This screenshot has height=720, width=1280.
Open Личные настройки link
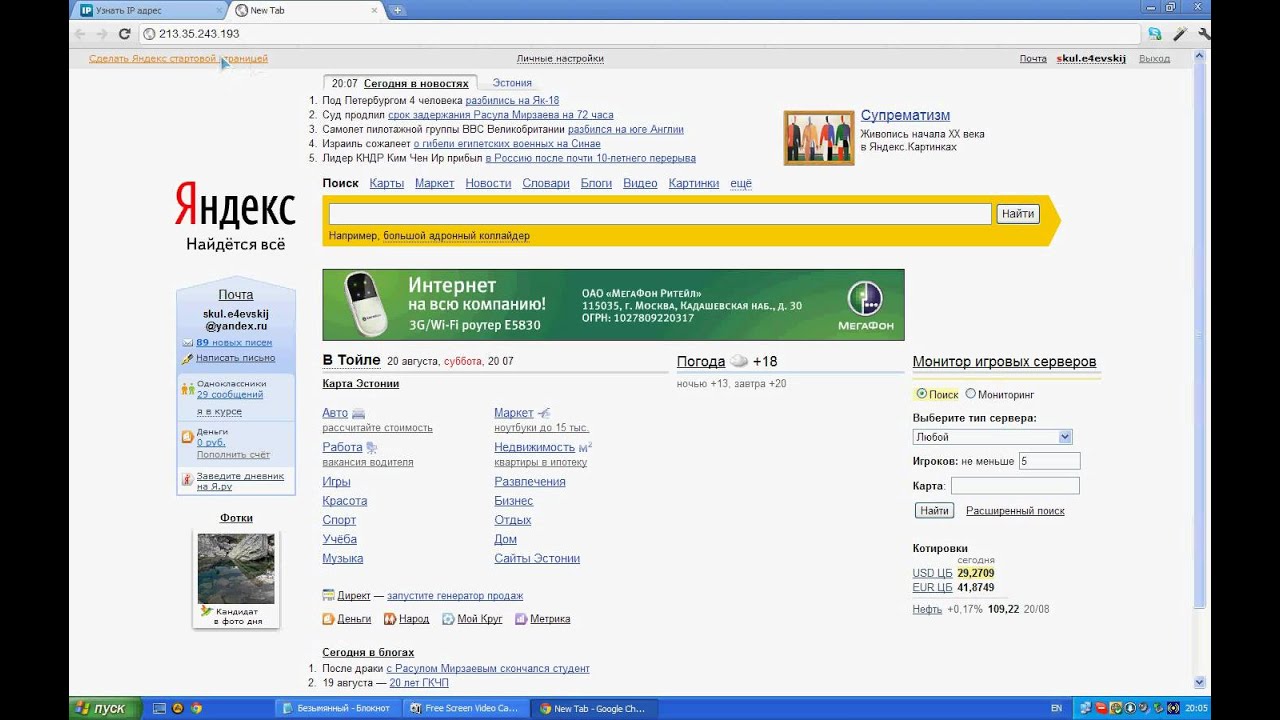pyautogui.click(x=560, y=59)
